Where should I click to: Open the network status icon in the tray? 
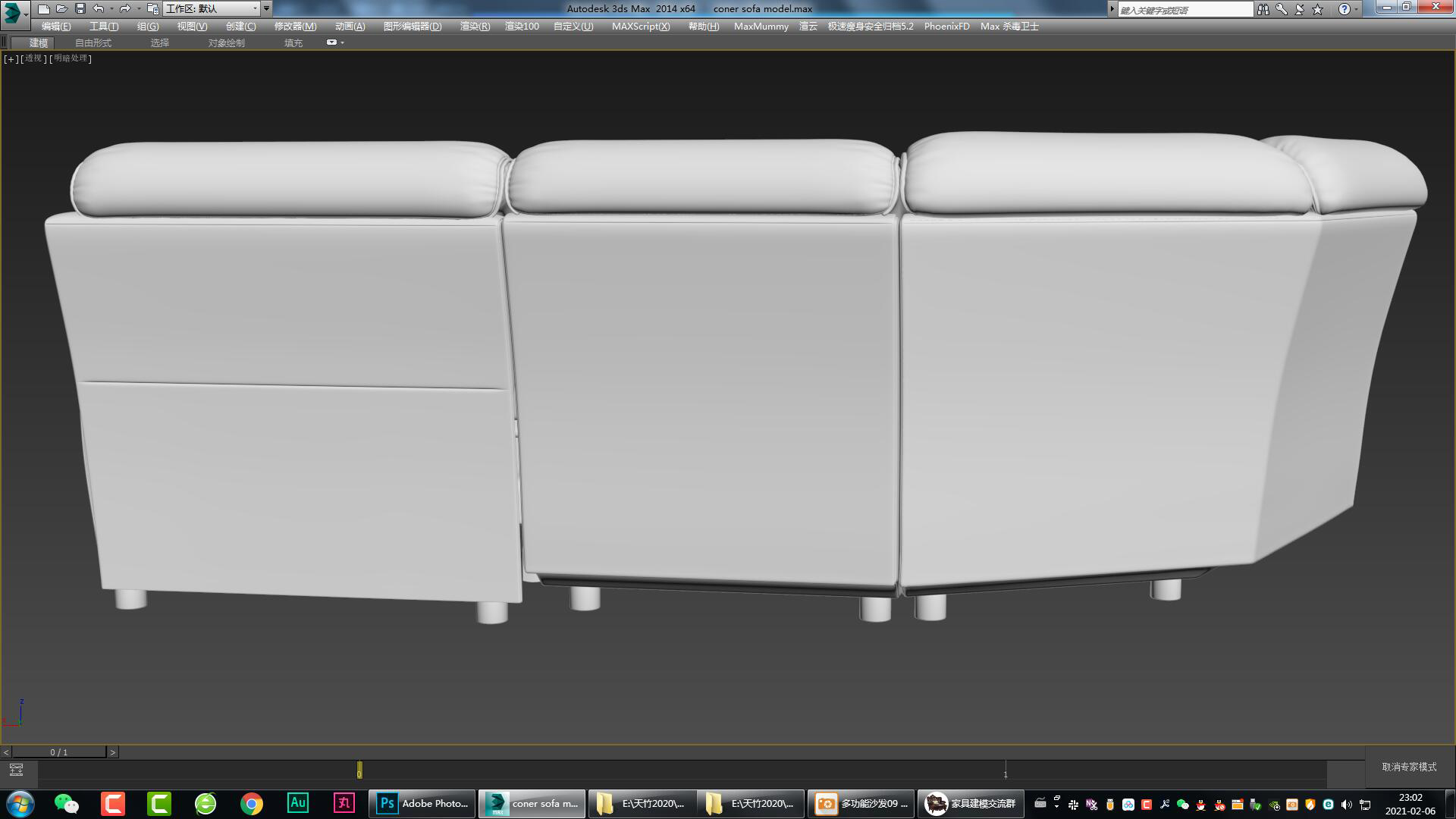1366,803
